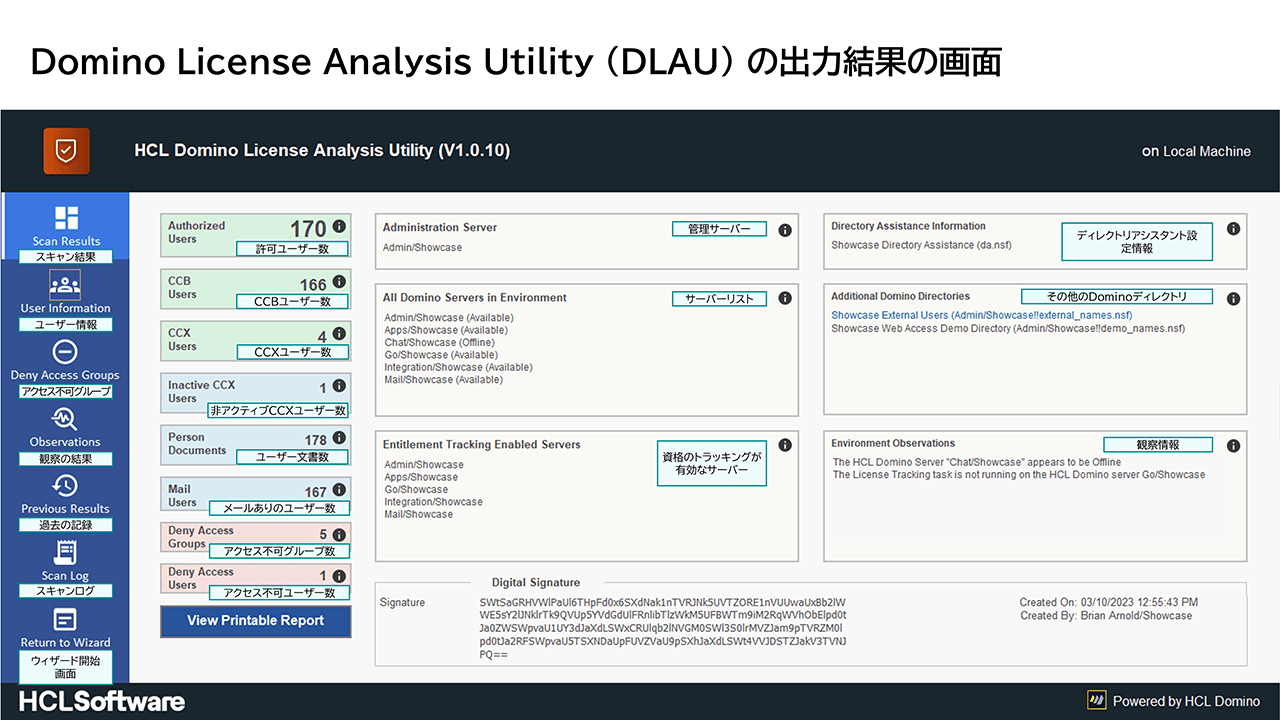The height and width of the screenshot is (720, 1280).
Task: Click the Chat/Showcase appears Offline observation
Action: (x=977, y=462)
